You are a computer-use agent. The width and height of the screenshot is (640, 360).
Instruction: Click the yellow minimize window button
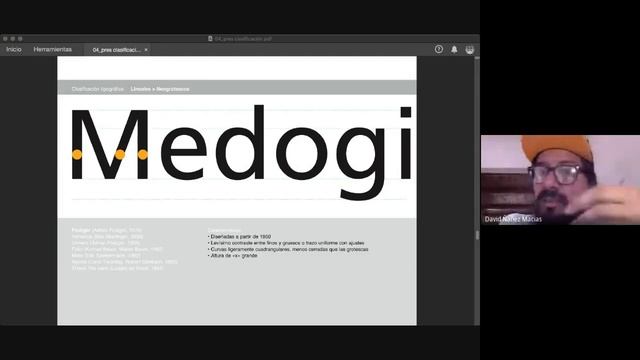(x=13, y=39)
